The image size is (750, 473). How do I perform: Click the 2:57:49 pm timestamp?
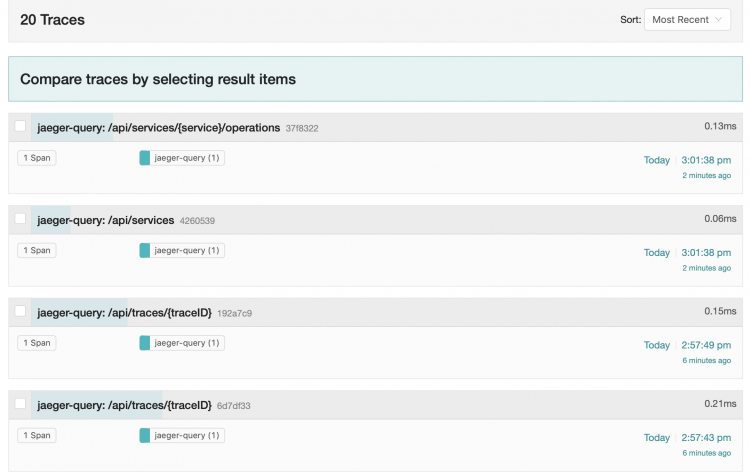tap(706, 345)
